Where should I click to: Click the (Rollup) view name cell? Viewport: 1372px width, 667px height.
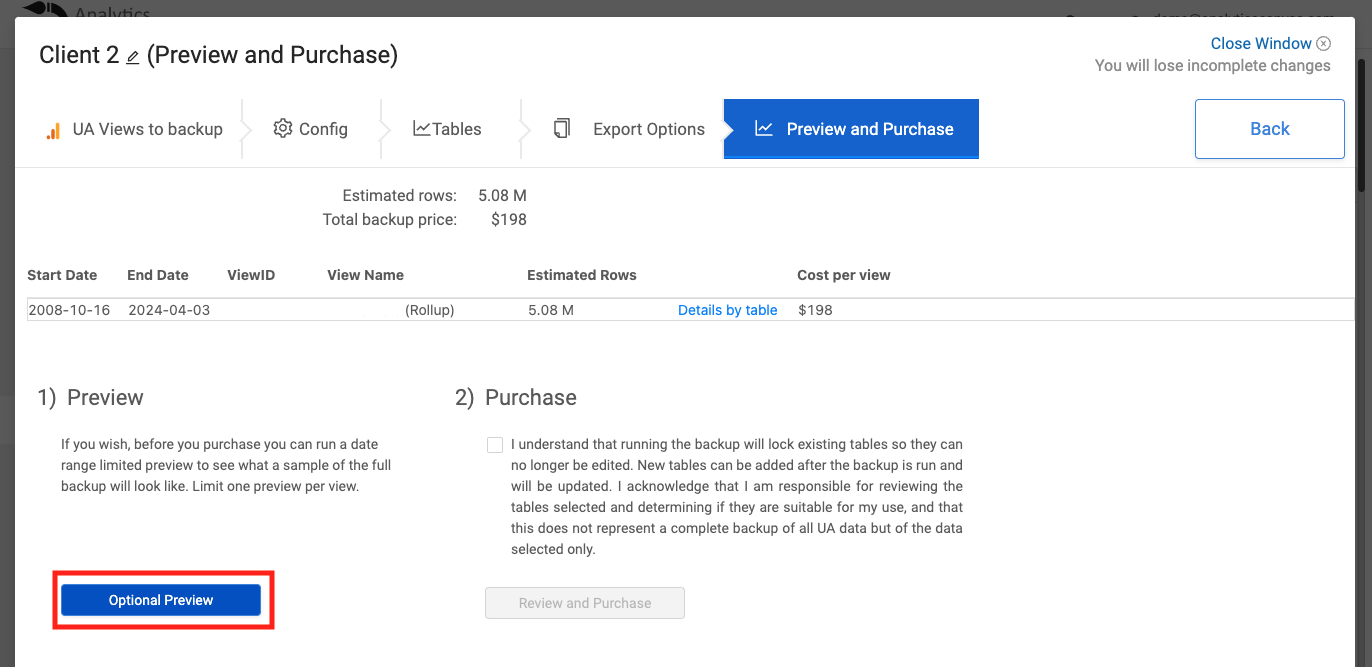click(x=430, y=310)
